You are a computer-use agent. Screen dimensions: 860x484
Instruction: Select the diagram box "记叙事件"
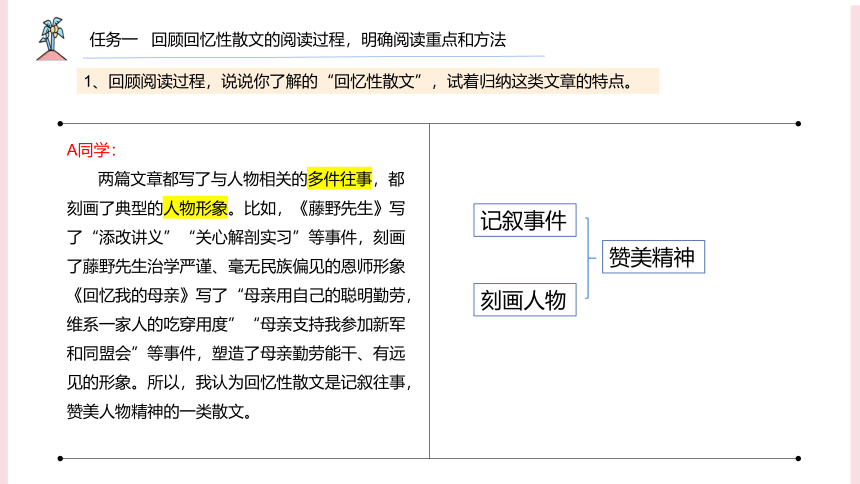click(525, 220)
